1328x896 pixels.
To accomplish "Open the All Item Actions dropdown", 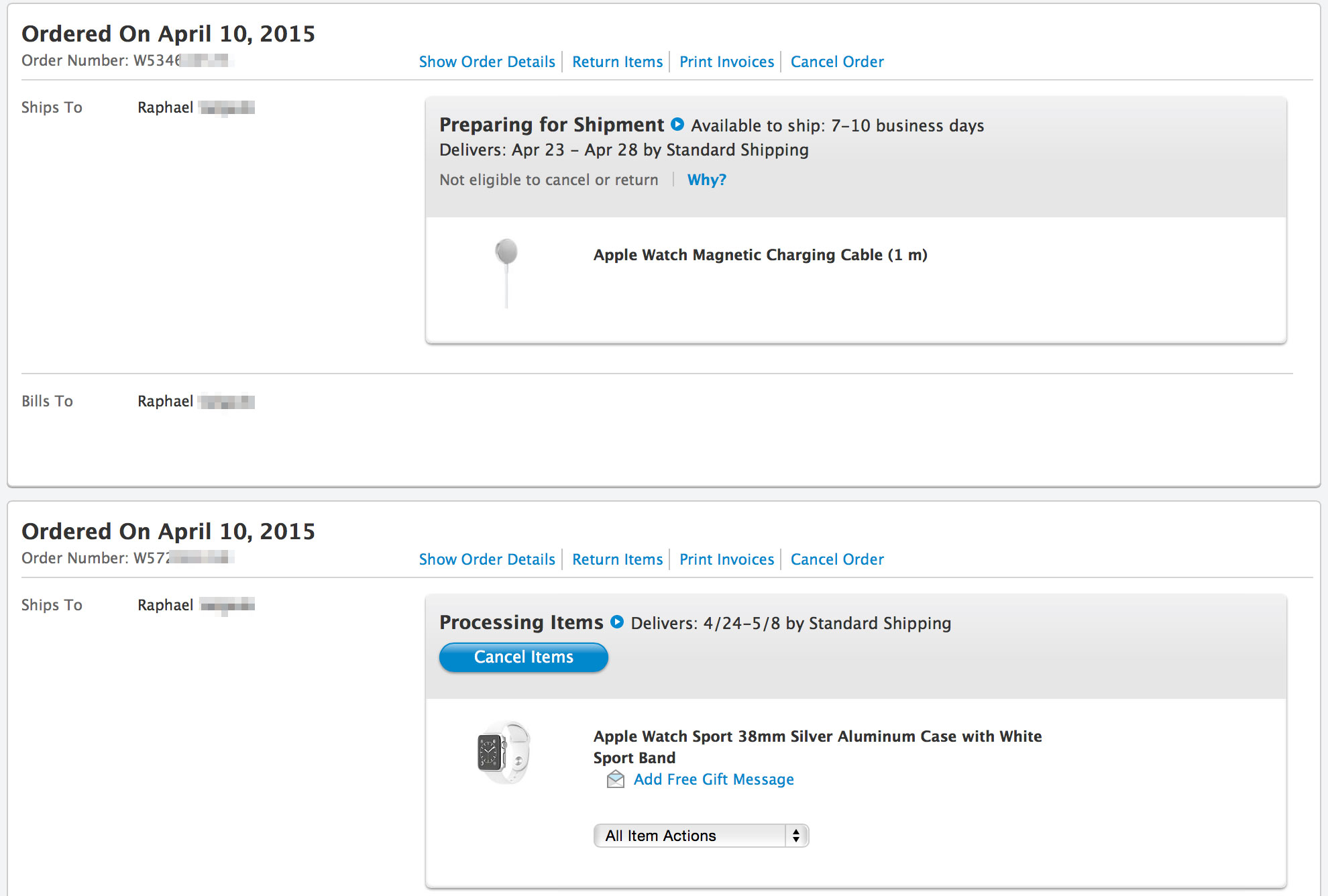I will coord(701,836).
